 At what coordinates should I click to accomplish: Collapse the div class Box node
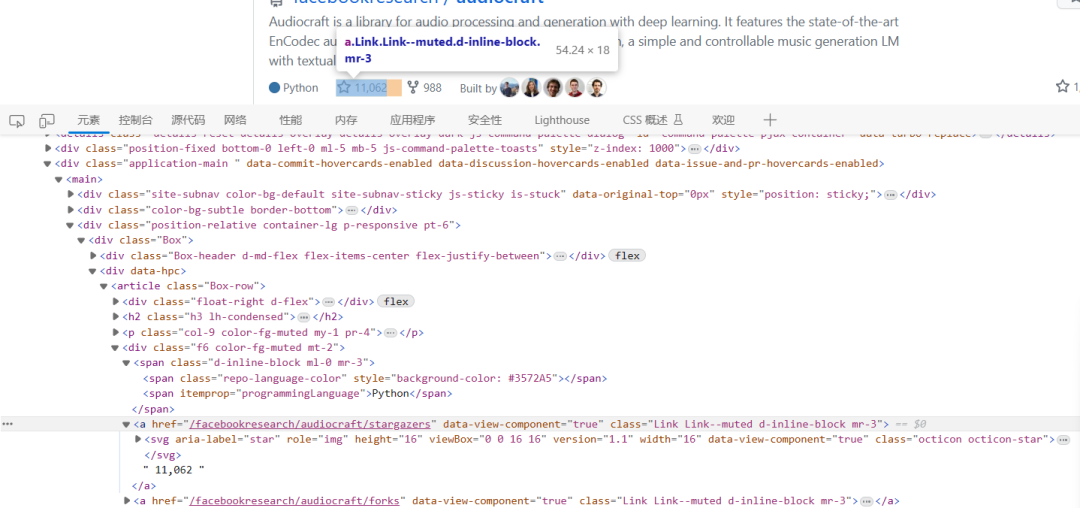(82, 240)
